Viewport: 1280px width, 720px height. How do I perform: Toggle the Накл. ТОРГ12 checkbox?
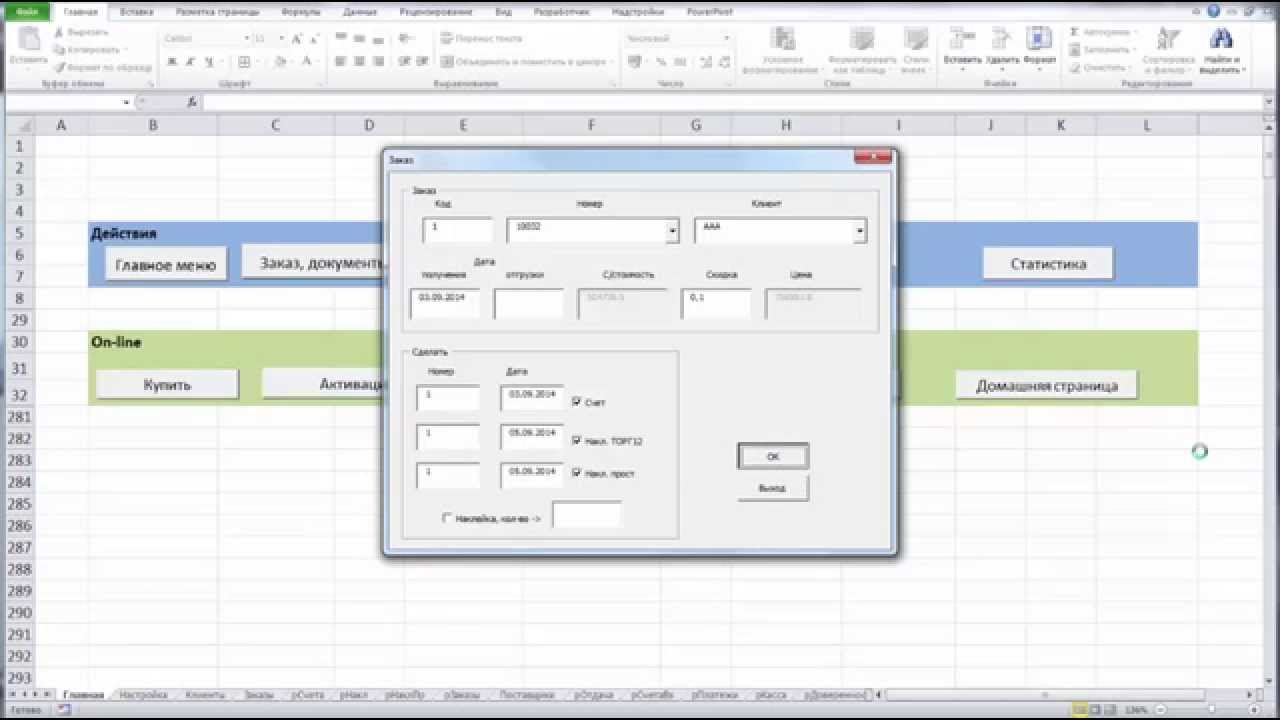pyautogui.click(x=576, y=439)
